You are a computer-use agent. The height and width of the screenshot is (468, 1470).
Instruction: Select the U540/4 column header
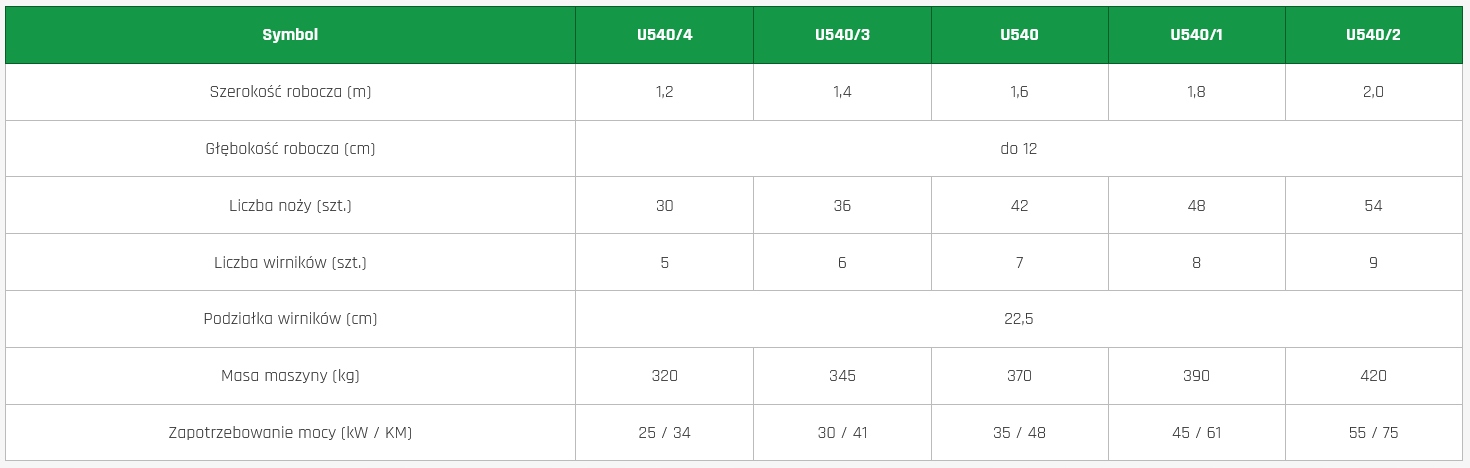click(x=664, y=35)
